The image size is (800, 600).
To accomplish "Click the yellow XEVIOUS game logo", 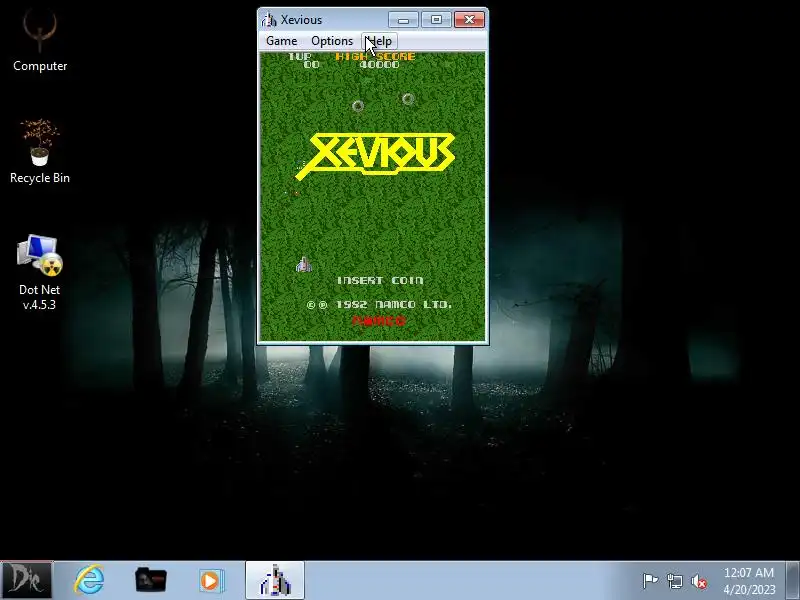I will point(376,155).
